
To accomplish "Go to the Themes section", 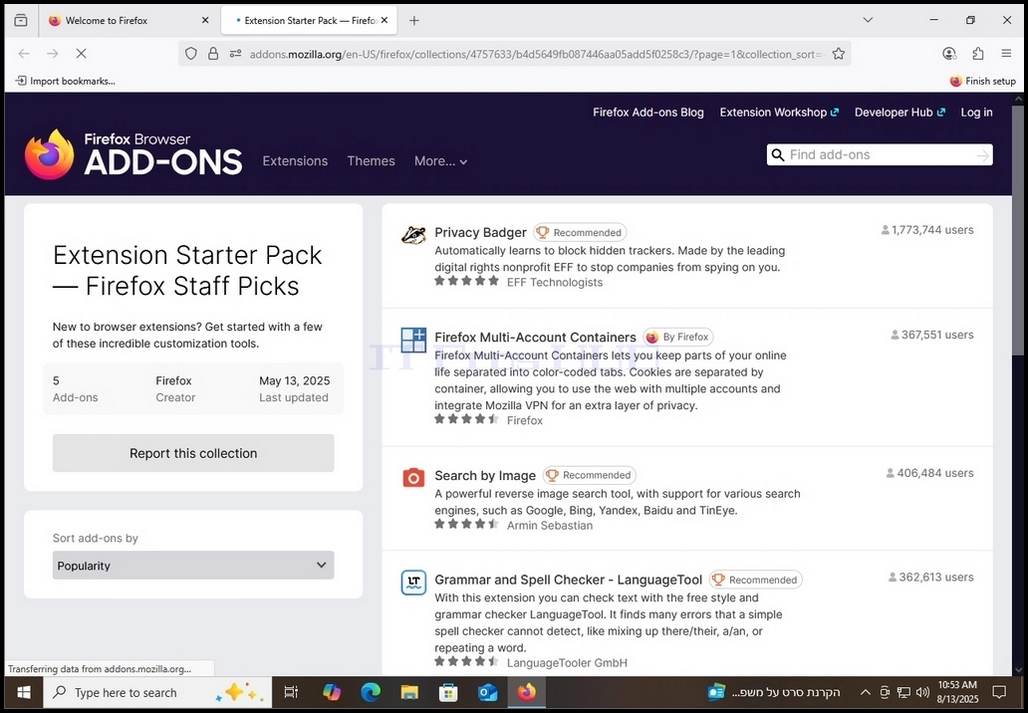I will tap(371, 161).
